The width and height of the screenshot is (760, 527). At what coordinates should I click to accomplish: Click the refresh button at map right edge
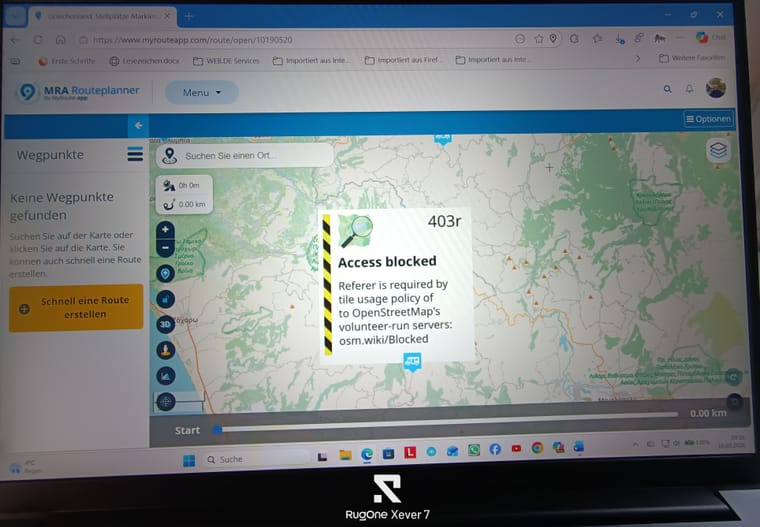pyautogui.click(x=733, y=376)
